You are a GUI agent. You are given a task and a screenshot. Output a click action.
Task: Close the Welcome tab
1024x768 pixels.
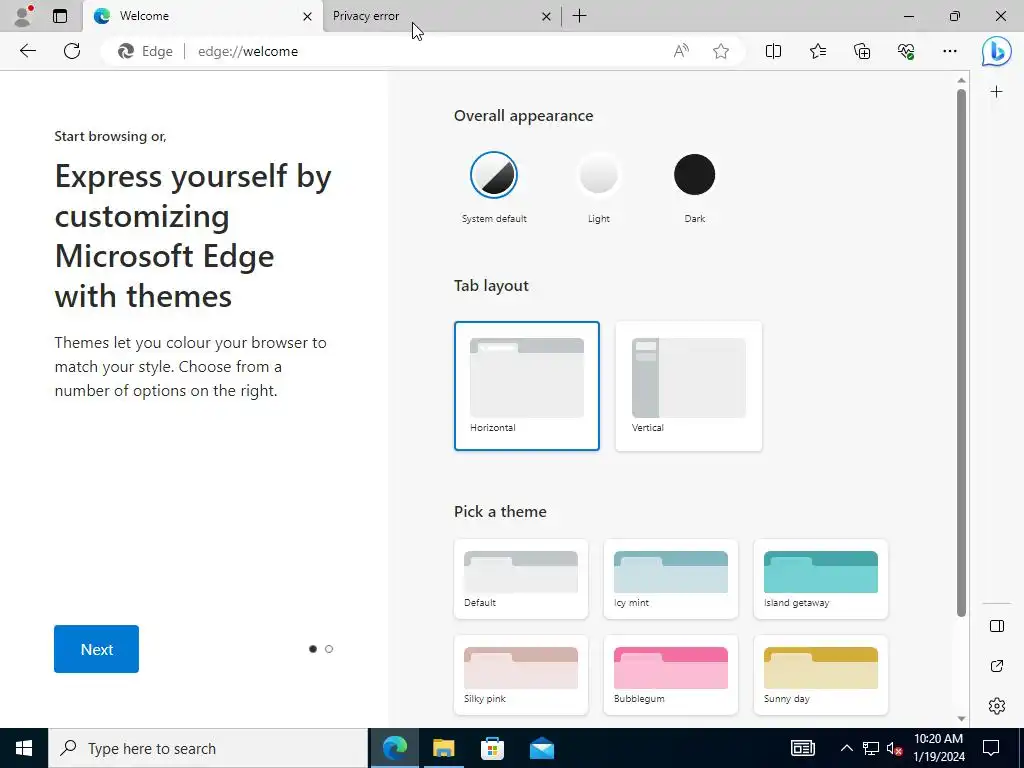click(307, 16)
